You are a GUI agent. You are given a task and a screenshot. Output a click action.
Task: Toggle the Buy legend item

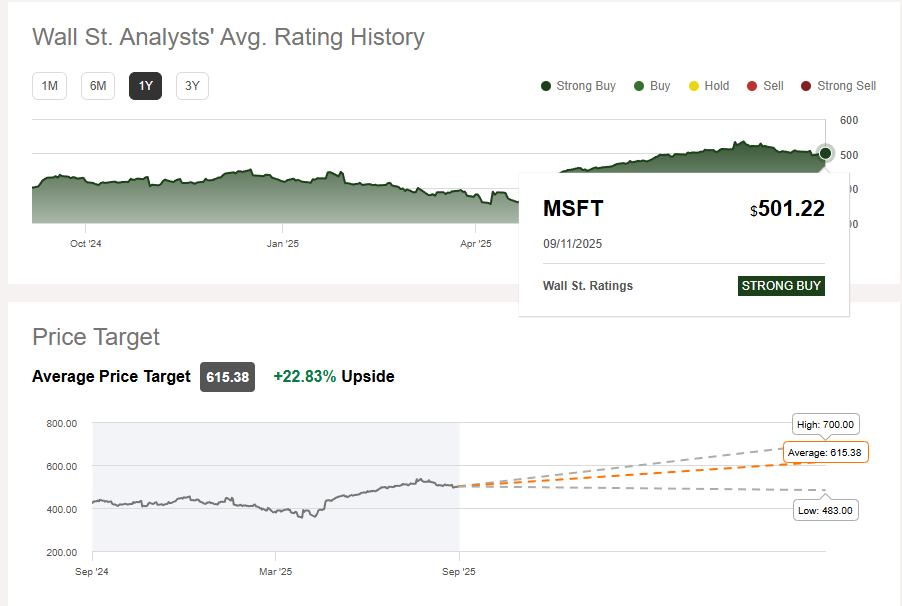pos(652,86)
